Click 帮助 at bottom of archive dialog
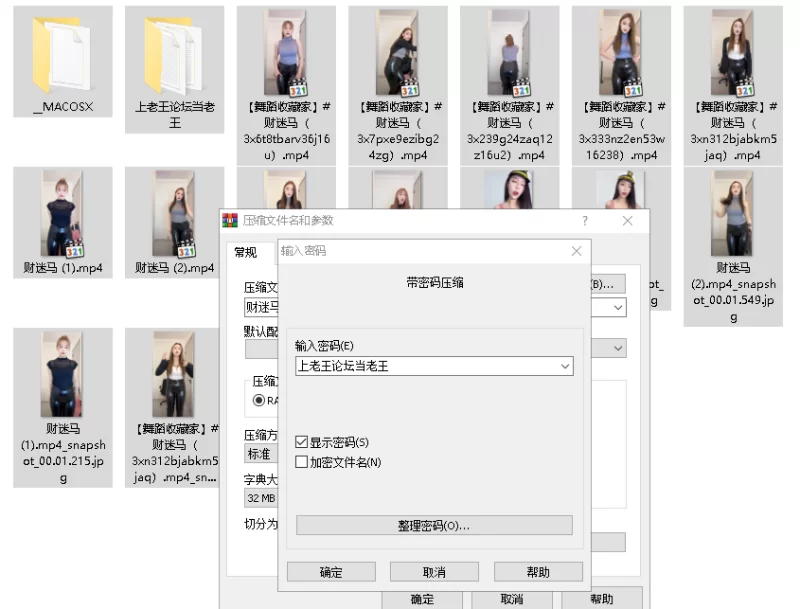 point(602,599)
